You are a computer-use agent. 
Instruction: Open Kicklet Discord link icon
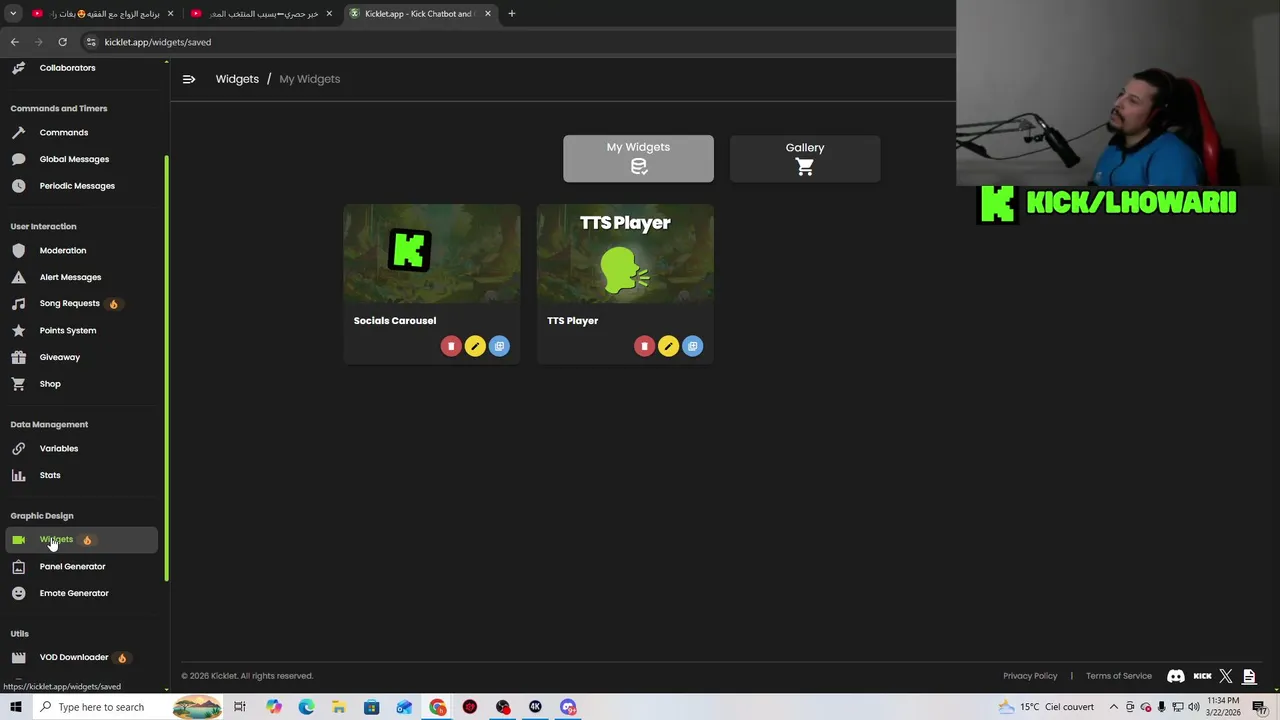click(1176, 676)
